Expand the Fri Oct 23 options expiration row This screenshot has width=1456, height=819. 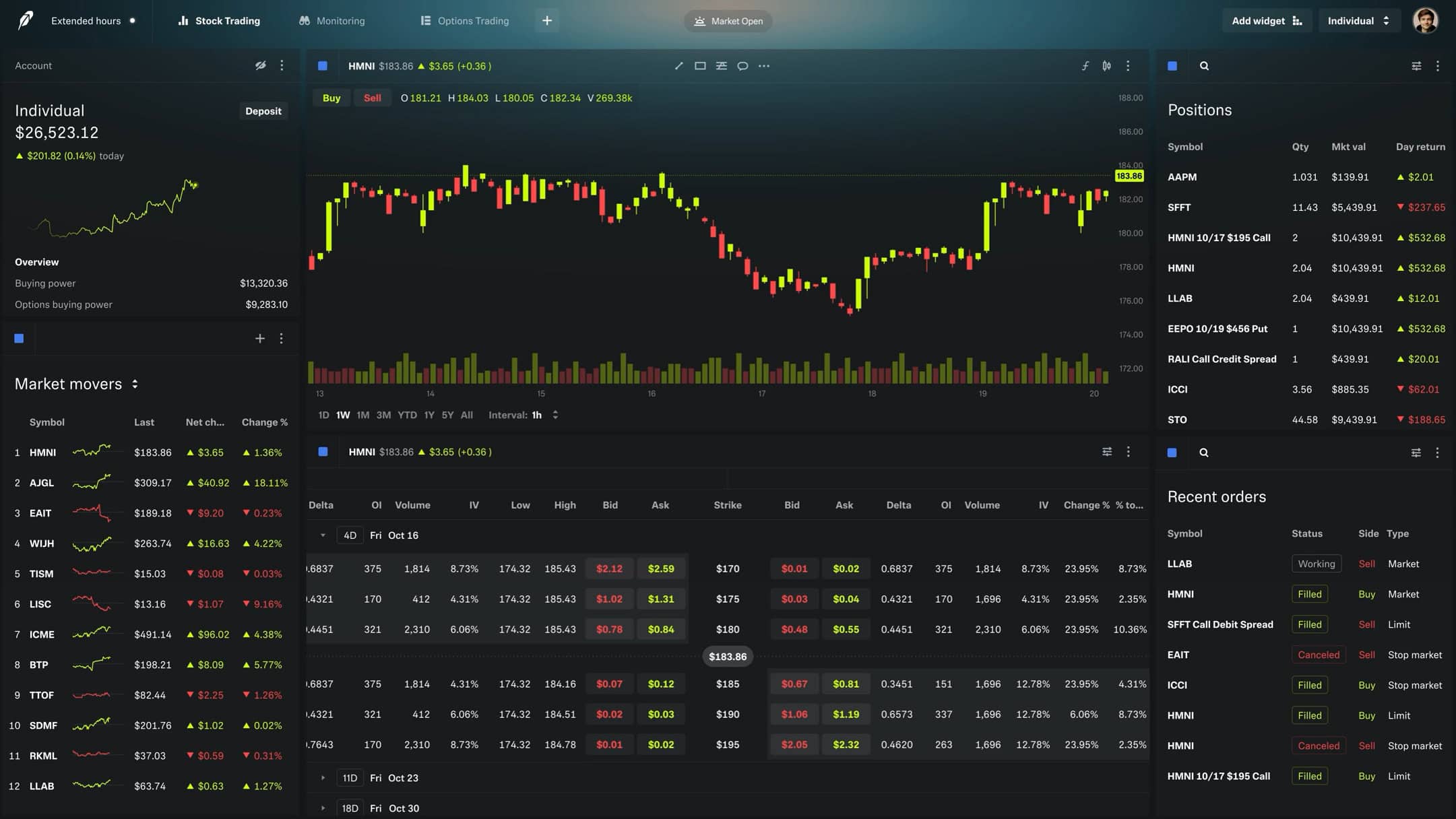pyautogui.click(x=323, y=778)
